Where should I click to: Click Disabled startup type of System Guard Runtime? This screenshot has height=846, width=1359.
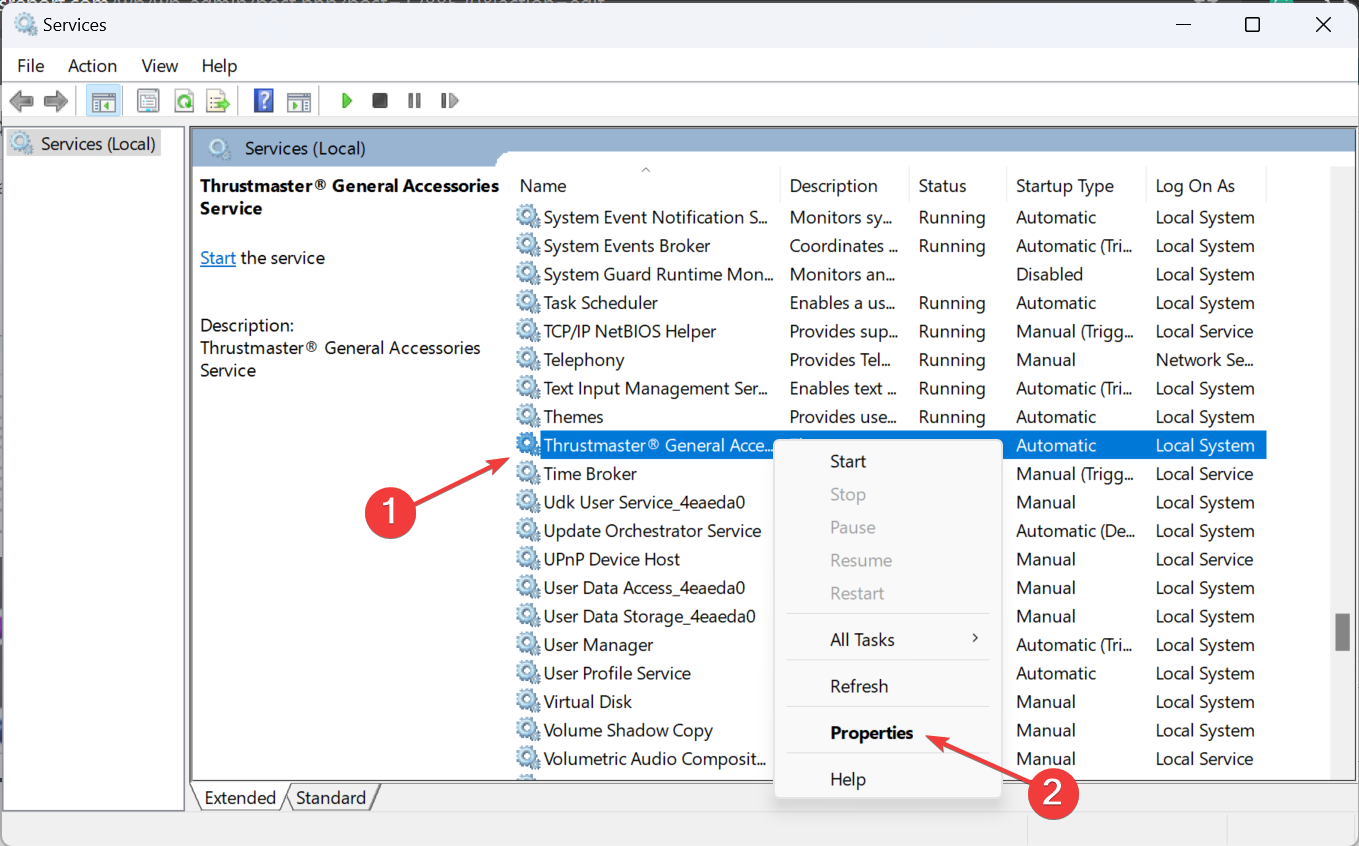tap(1049, 274)
